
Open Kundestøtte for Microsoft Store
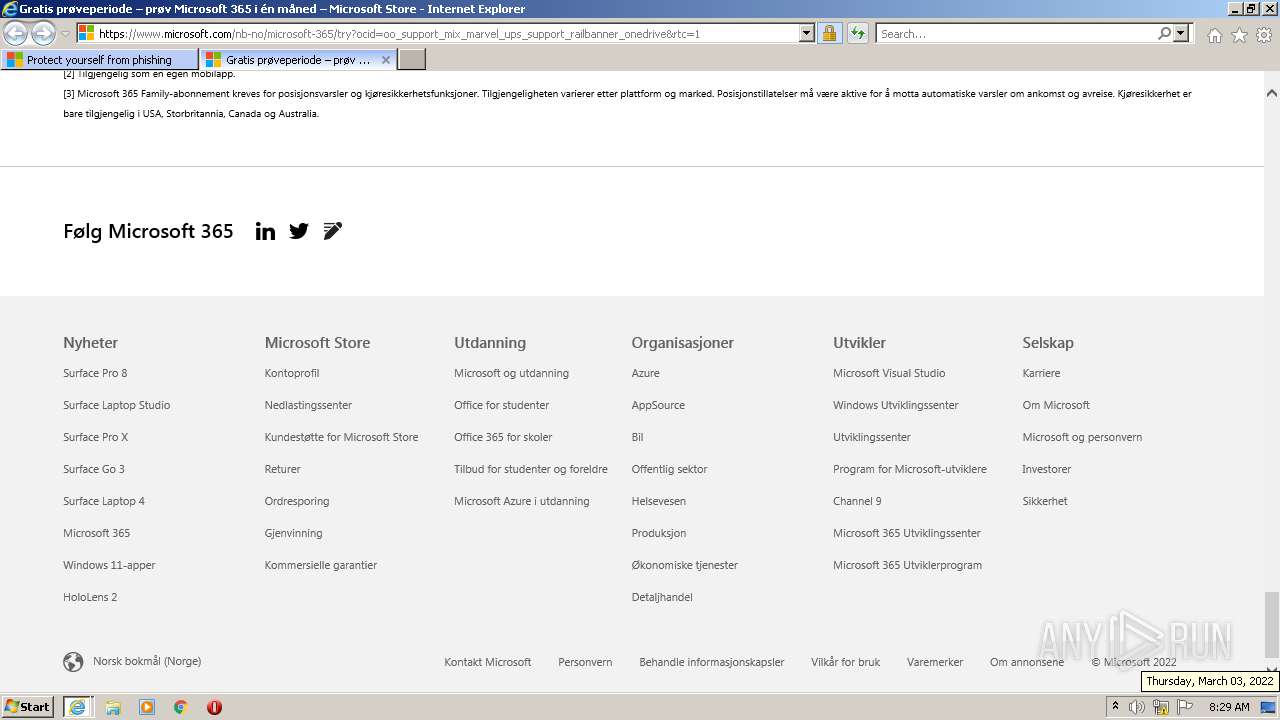(x=341, y=437)
